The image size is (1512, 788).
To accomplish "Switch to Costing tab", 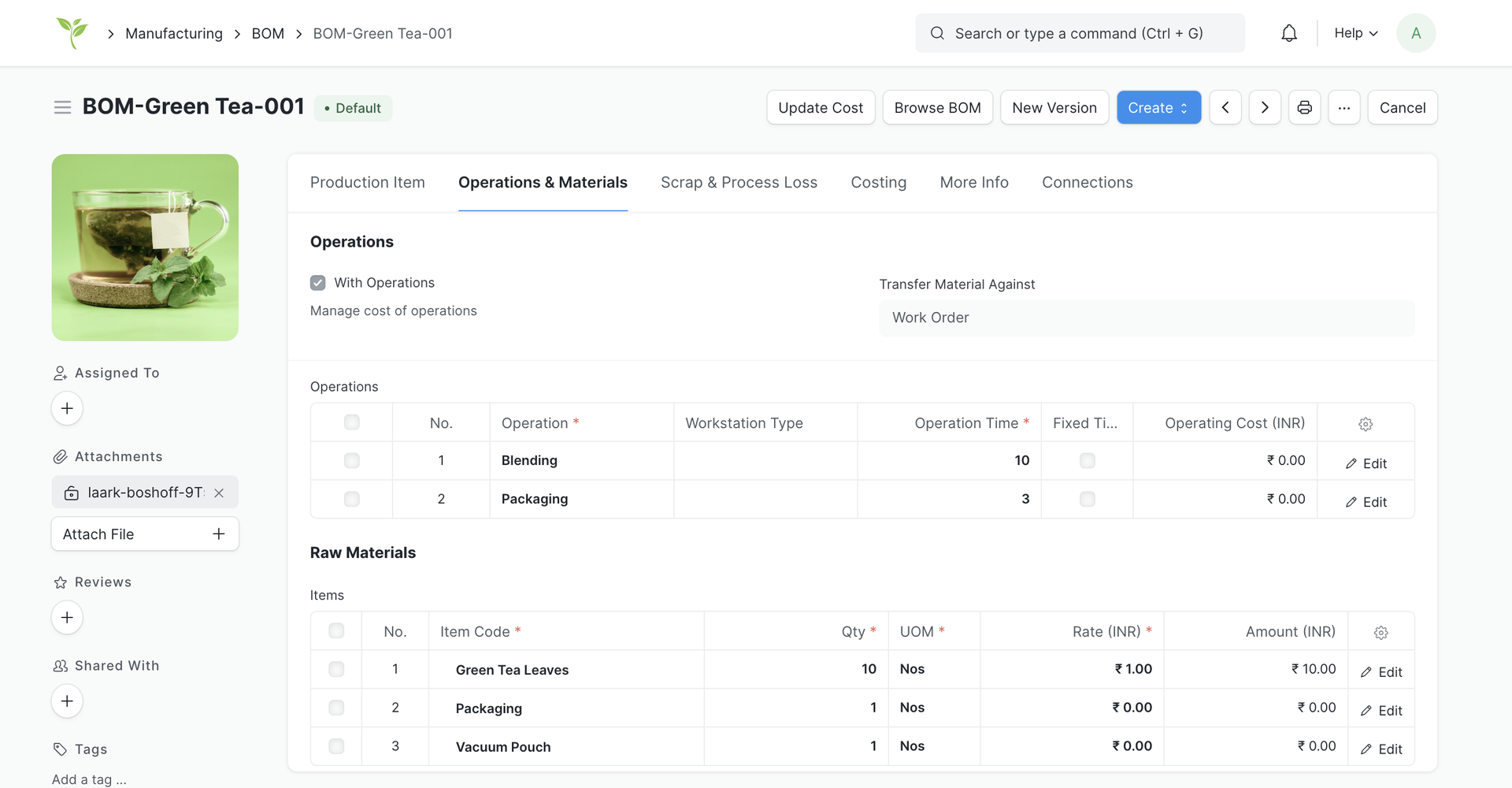I will click(x=879, y=182).
